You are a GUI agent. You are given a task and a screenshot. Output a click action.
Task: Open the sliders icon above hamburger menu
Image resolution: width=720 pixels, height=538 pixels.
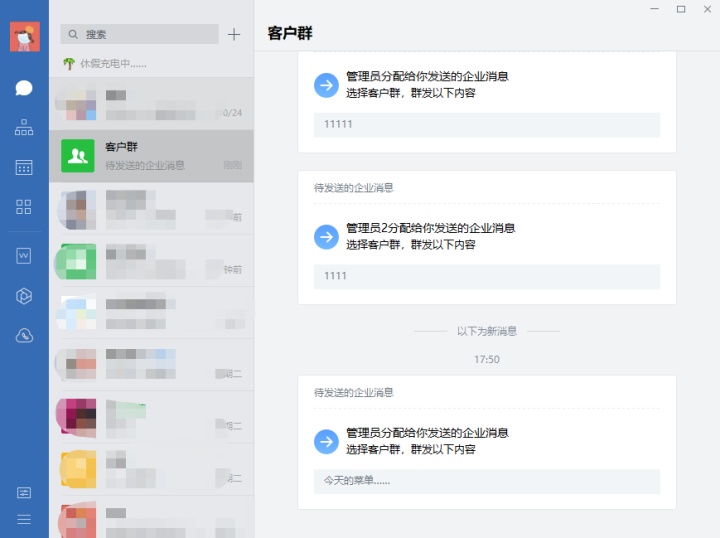pyautogui.click(x=24, y=493)
